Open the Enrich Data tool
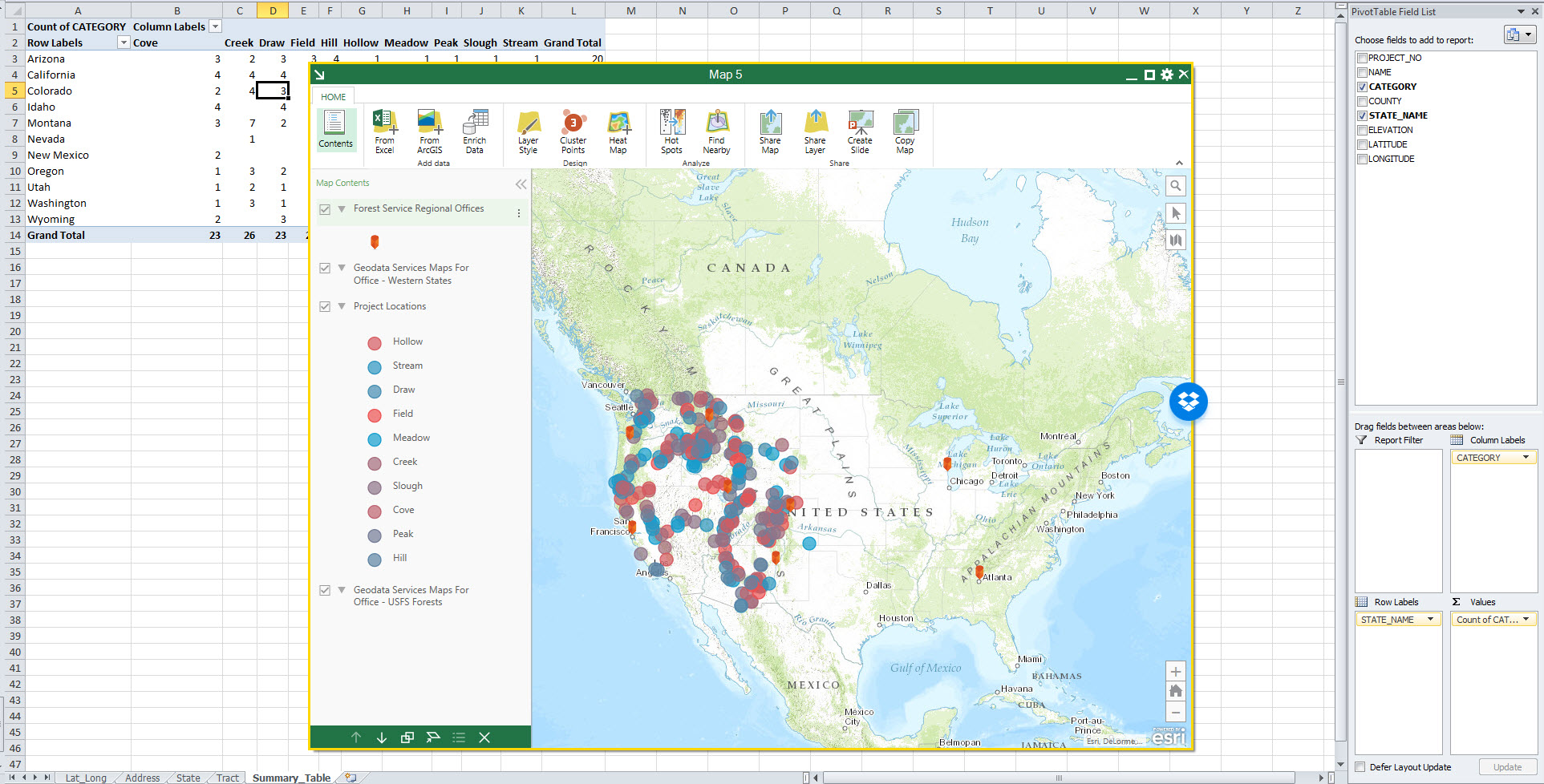This screenshot has height=784, width=1544. 475,132
